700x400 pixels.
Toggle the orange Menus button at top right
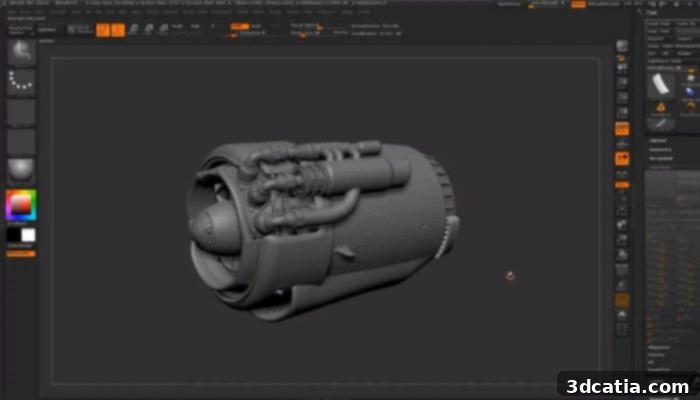pyautogui.click(x=578, y=4)
